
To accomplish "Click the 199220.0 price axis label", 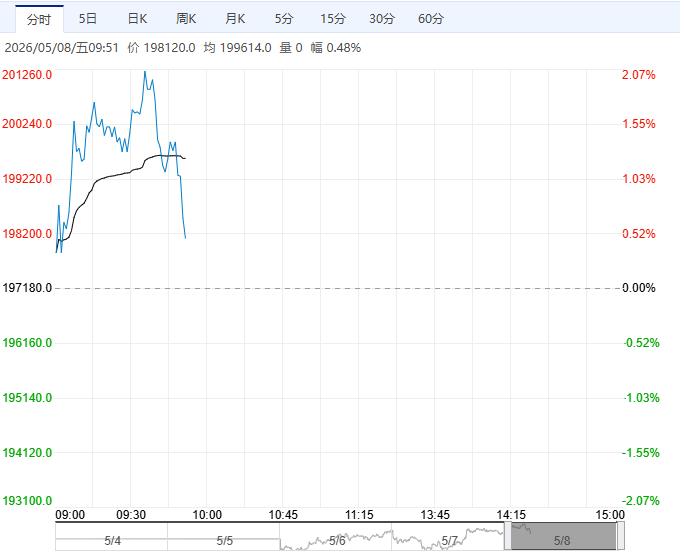I will [x=27, y=179].
